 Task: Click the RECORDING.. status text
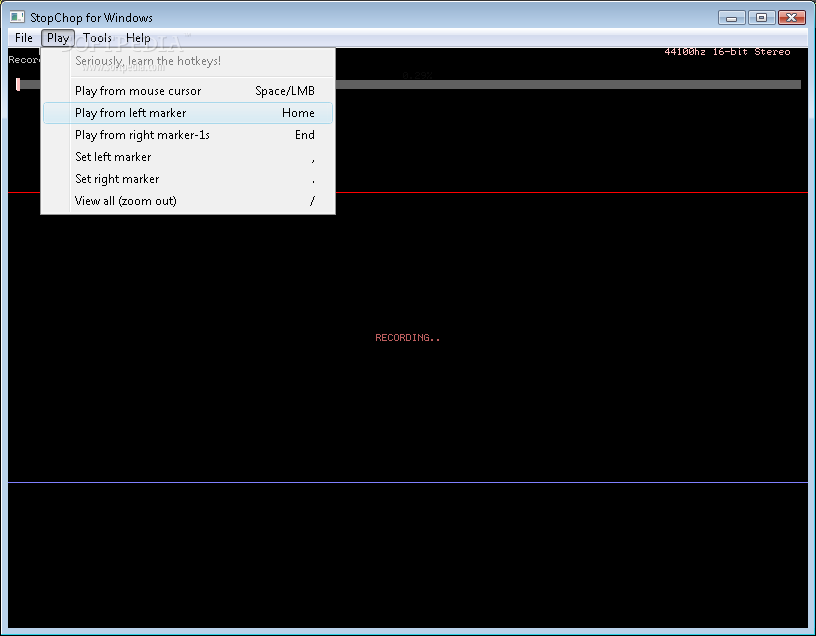click(x=407, y=338)
